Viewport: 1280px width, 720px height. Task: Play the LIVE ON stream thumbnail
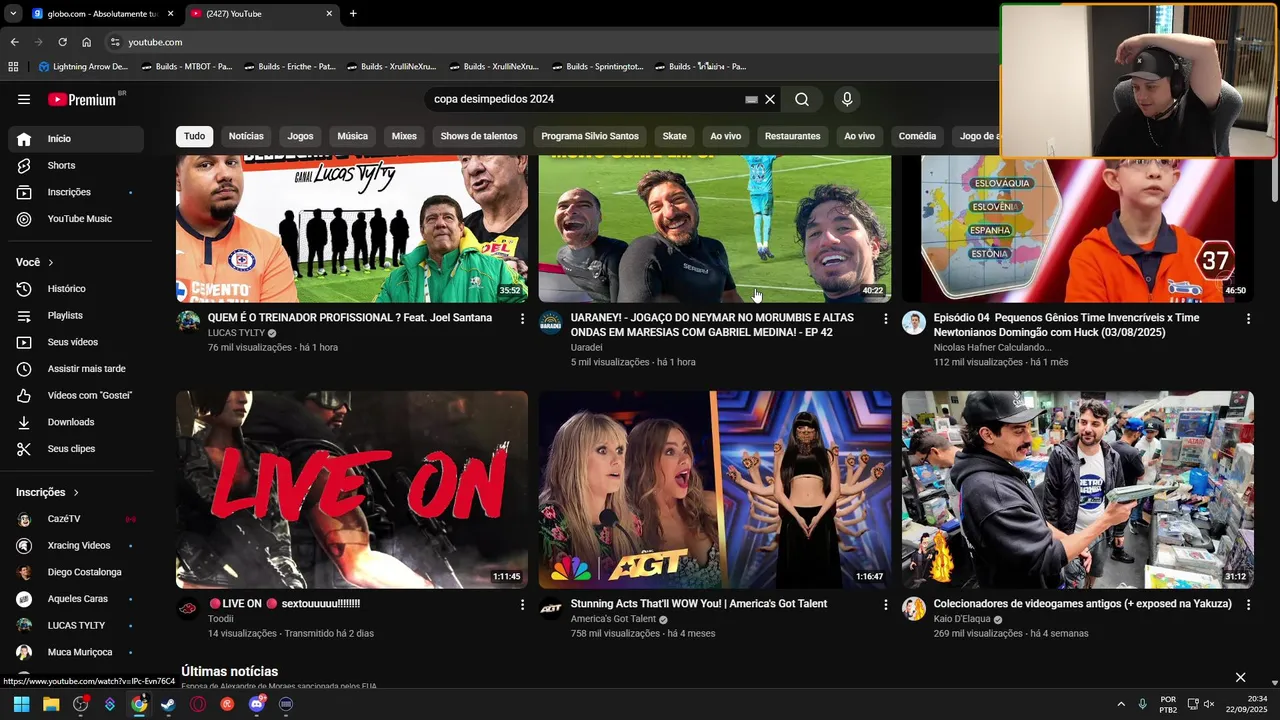pyautogui.click(x=352, y=490)
